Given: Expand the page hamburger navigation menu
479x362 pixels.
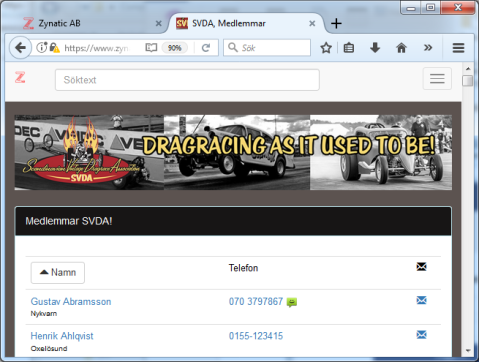Looking at the screenshot, I should point(437,79).
